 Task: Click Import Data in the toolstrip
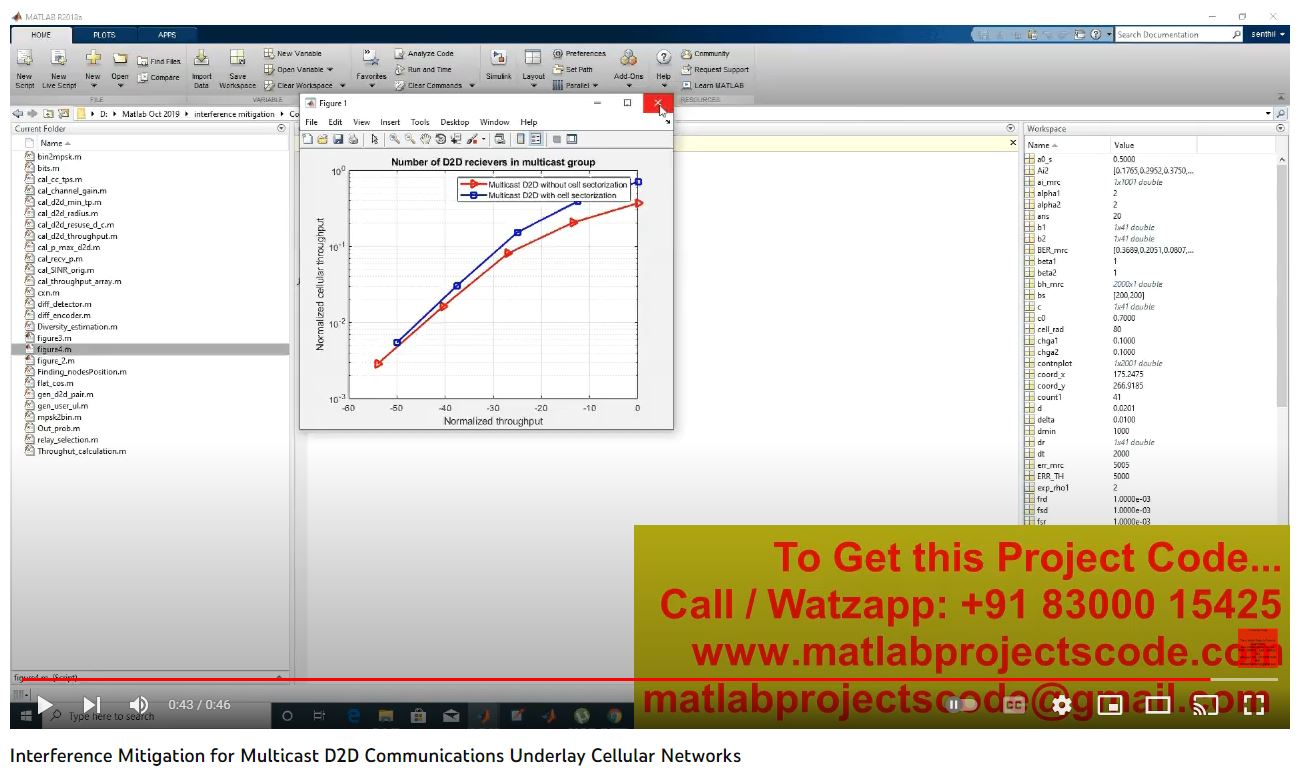[x=201, y=68]
